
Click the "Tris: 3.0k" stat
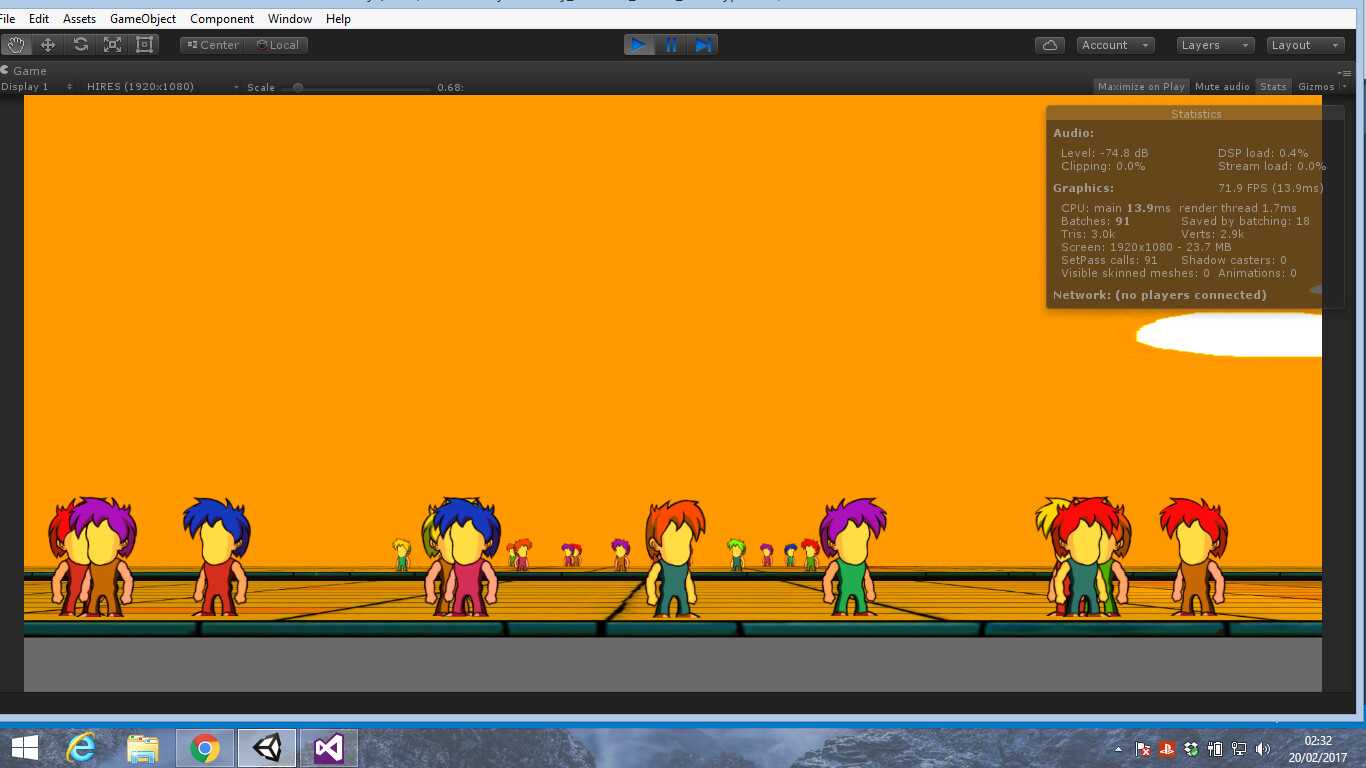[1088, 234]
